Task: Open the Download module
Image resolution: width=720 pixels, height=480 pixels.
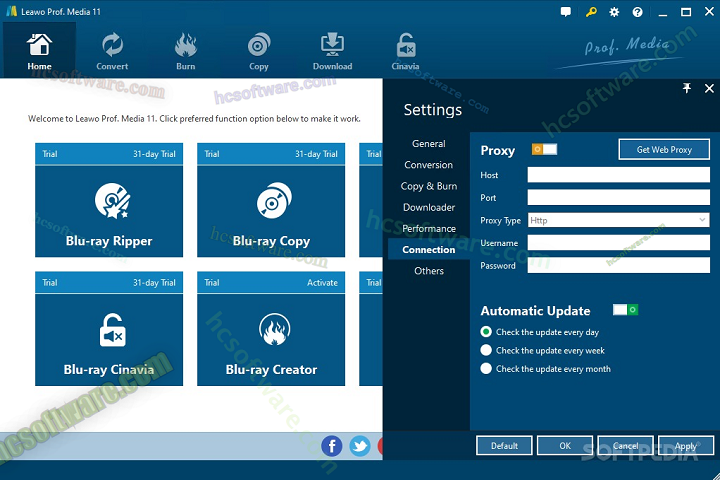Action: point(332,51)
